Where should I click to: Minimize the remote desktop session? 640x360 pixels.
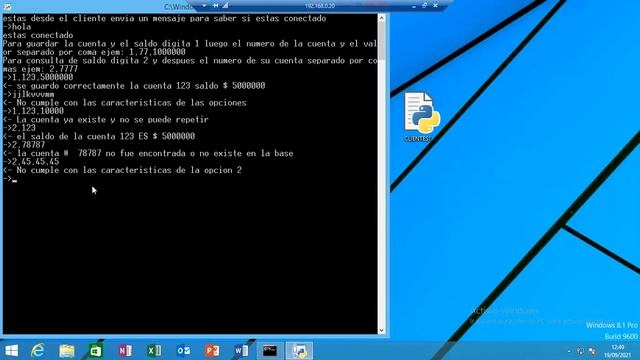(414, 6)
